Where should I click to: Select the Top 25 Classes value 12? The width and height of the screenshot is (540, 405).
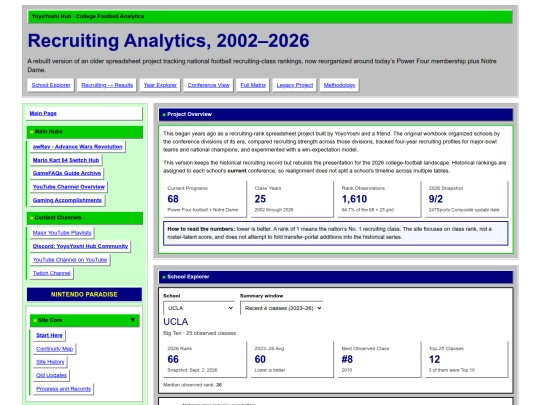434,359
